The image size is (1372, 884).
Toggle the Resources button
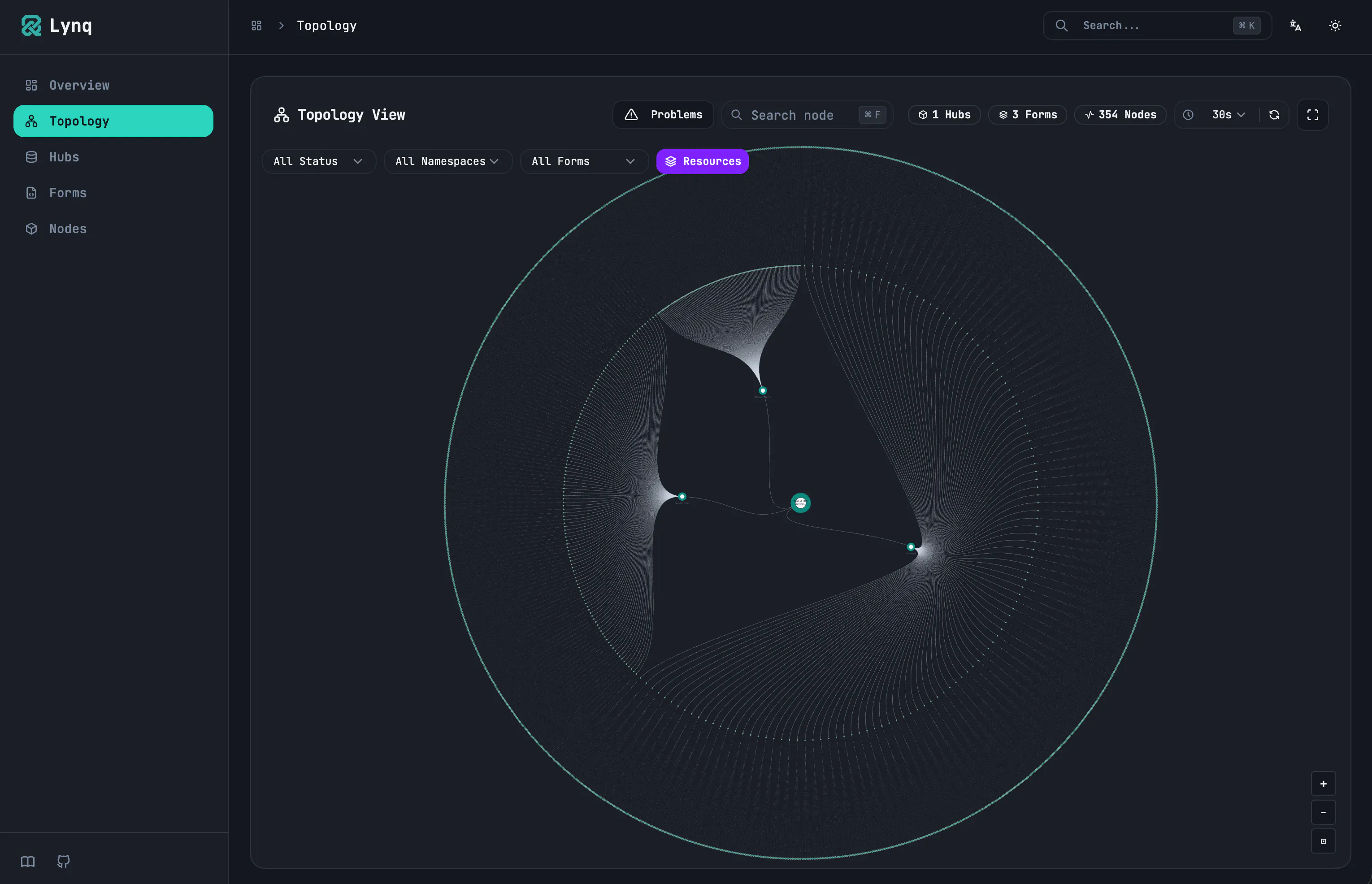pos(702,161)
